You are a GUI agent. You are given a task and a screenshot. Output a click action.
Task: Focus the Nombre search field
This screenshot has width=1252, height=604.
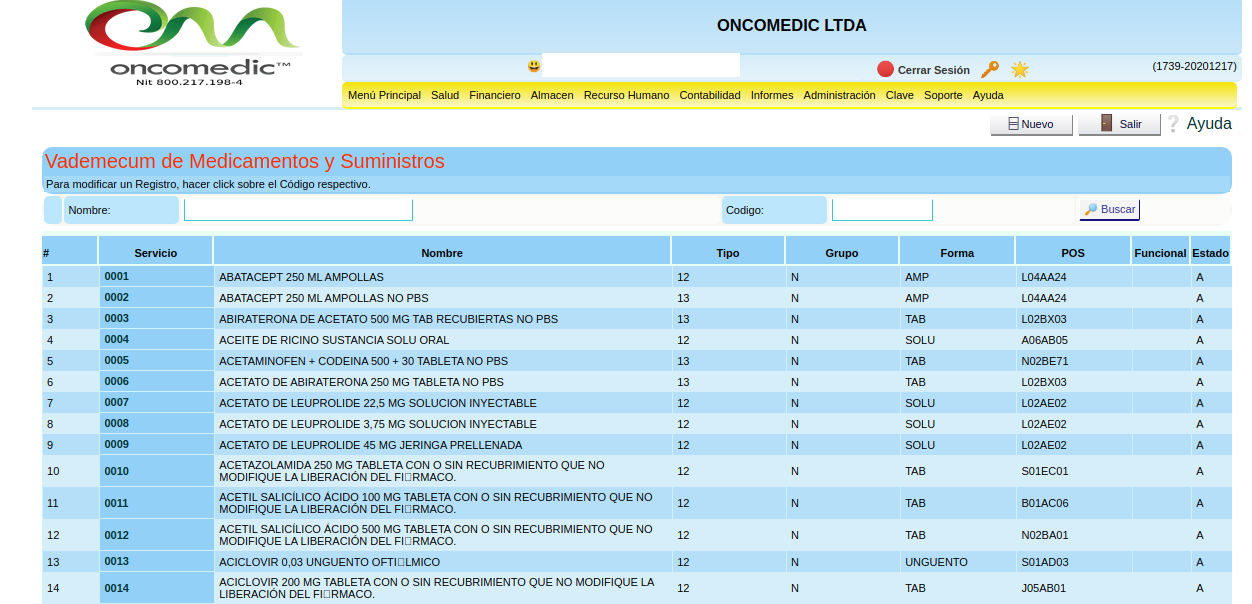(298, 210)
